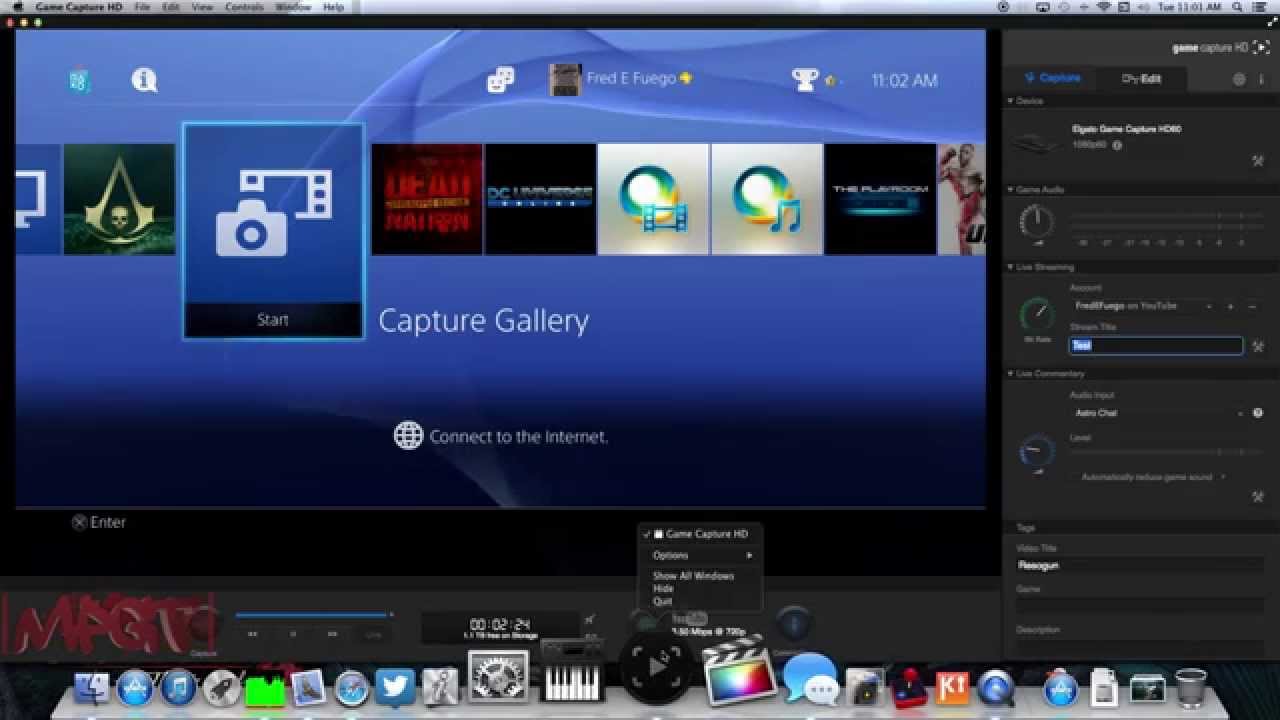The image size is (1280, 720).
Task: Select the Dead Nation game tile
Action: [427, 199]
